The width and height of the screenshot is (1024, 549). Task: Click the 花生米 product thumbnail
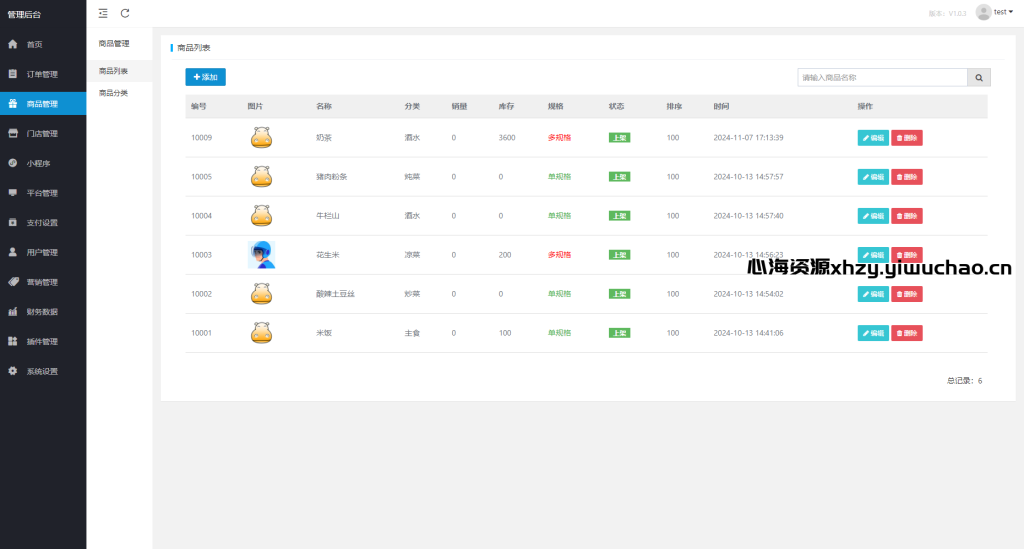click(261, 255)
